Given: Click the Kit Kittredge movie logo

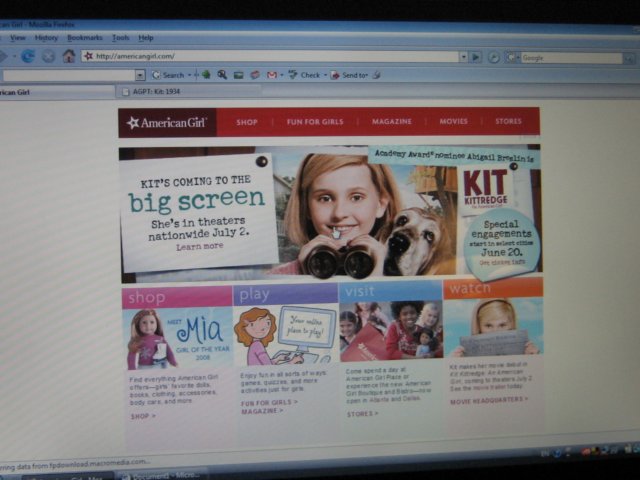Looking at the screenshot, I should [x=487, y=189].
